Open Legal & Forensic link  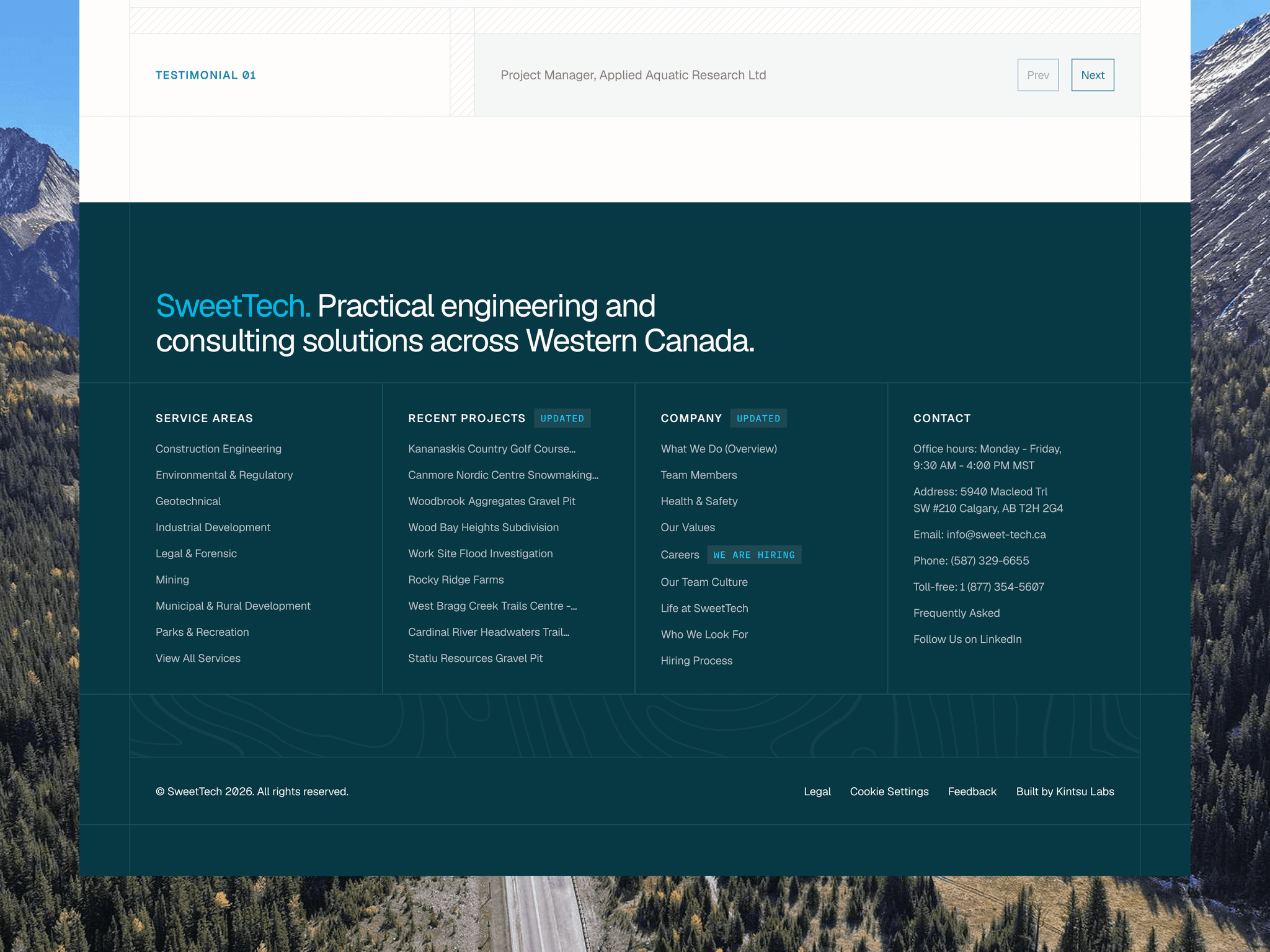(x=196, y=553)
